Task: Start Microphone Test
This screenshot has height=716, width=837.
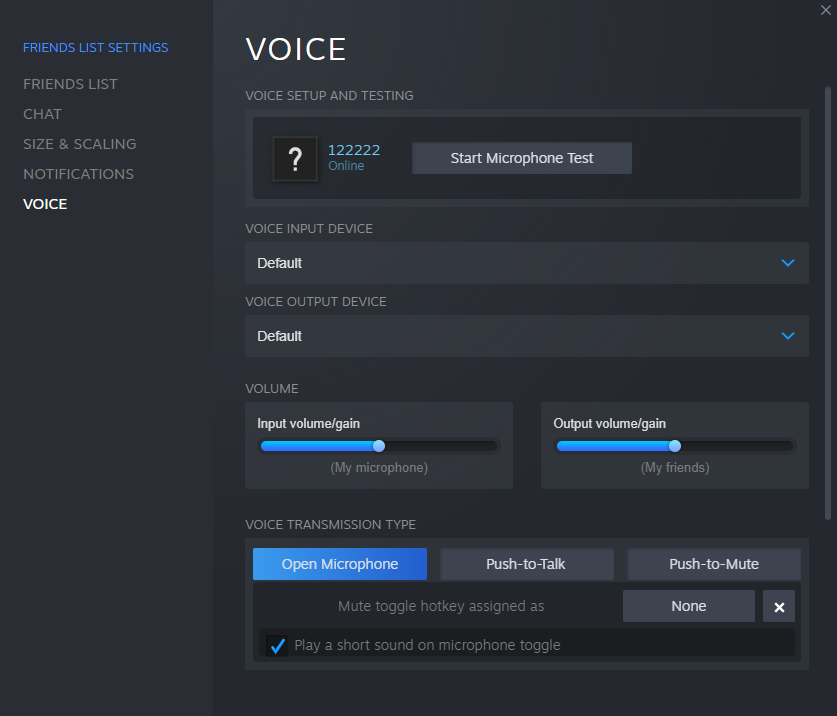Action: tap(522, 158)
